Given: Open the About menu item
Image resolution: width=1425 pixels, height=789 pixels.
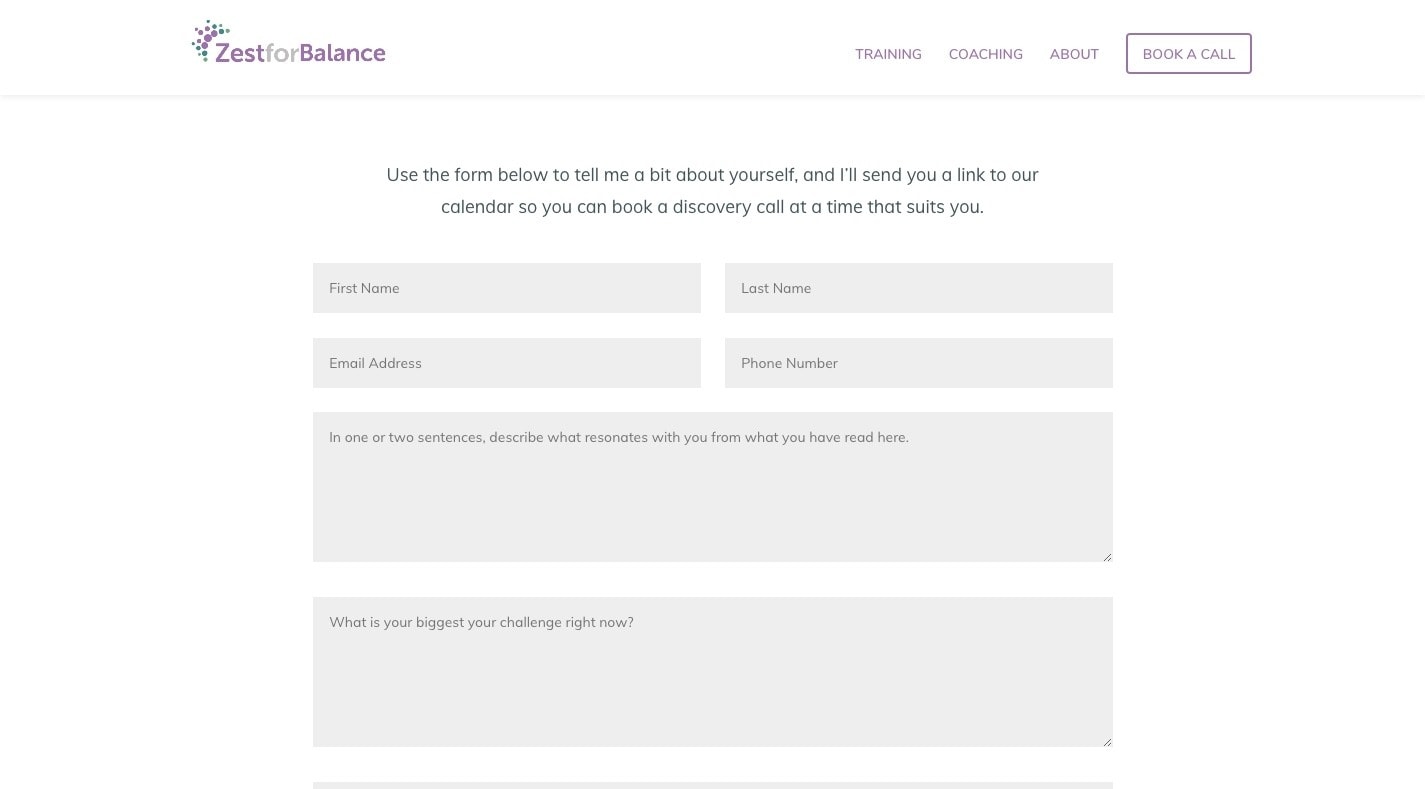Looking at the screenshot, I should point(1074,54).
